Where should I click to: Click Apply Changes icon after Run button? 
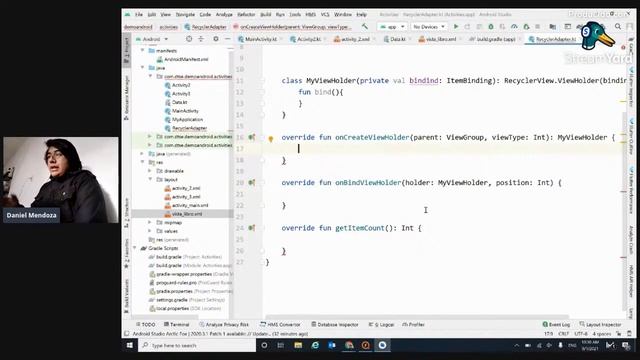[467, 27]
